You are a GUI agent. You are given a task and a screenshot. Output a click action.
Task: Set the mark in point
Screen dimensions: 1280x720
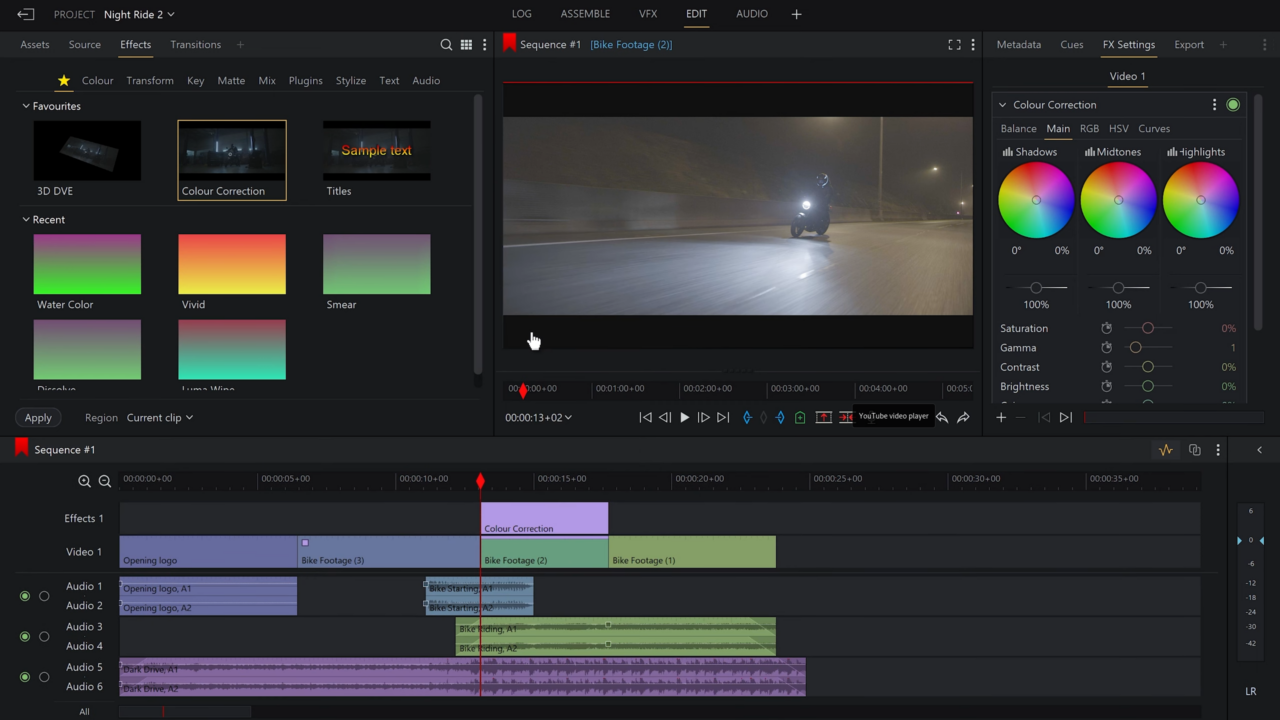(x=746, y=418)
